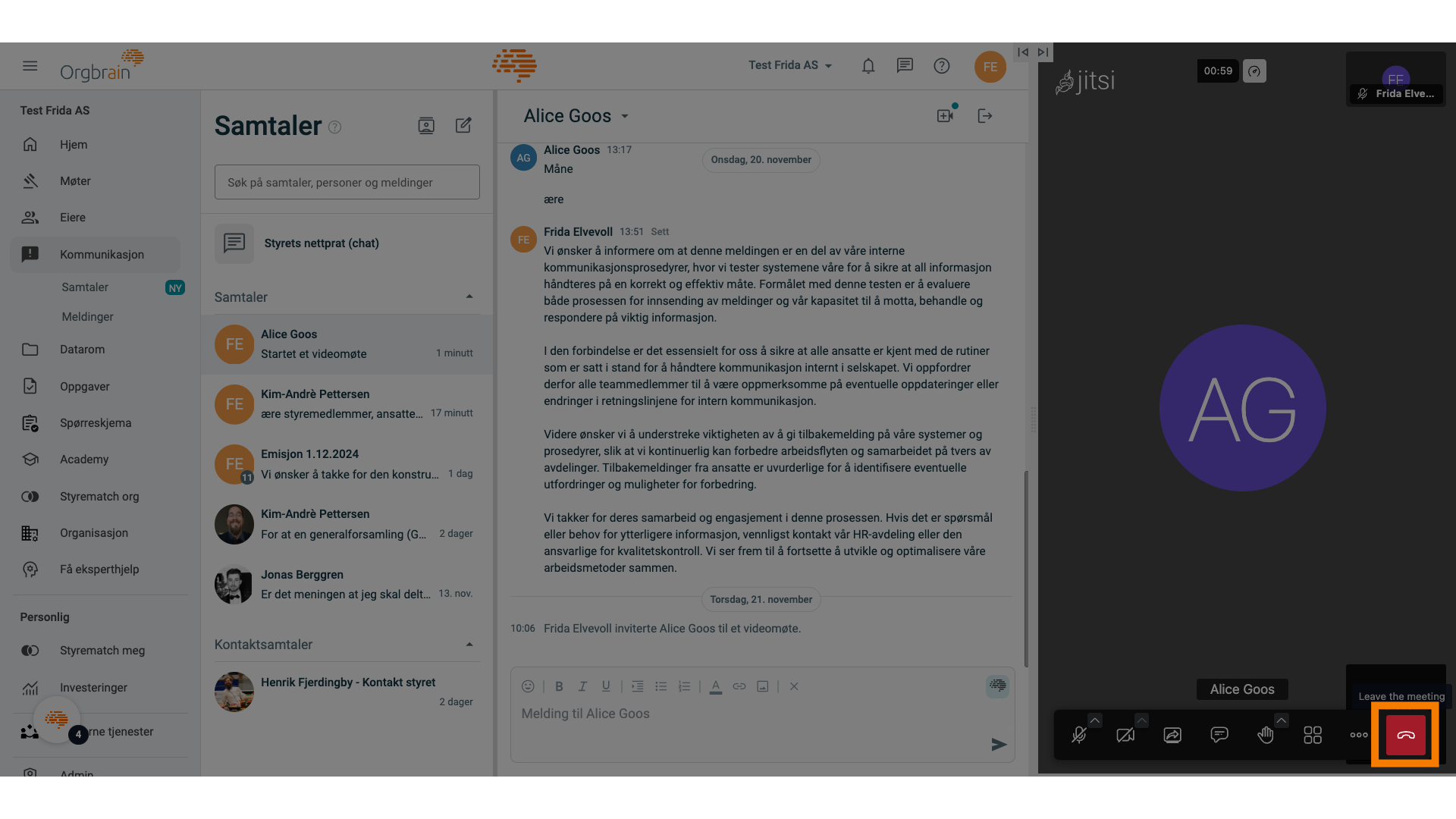The image size is (1456, 819).
Task: Open Samtaler tab in sidebar
Action: pyautogui.click(x=85, y=287)
